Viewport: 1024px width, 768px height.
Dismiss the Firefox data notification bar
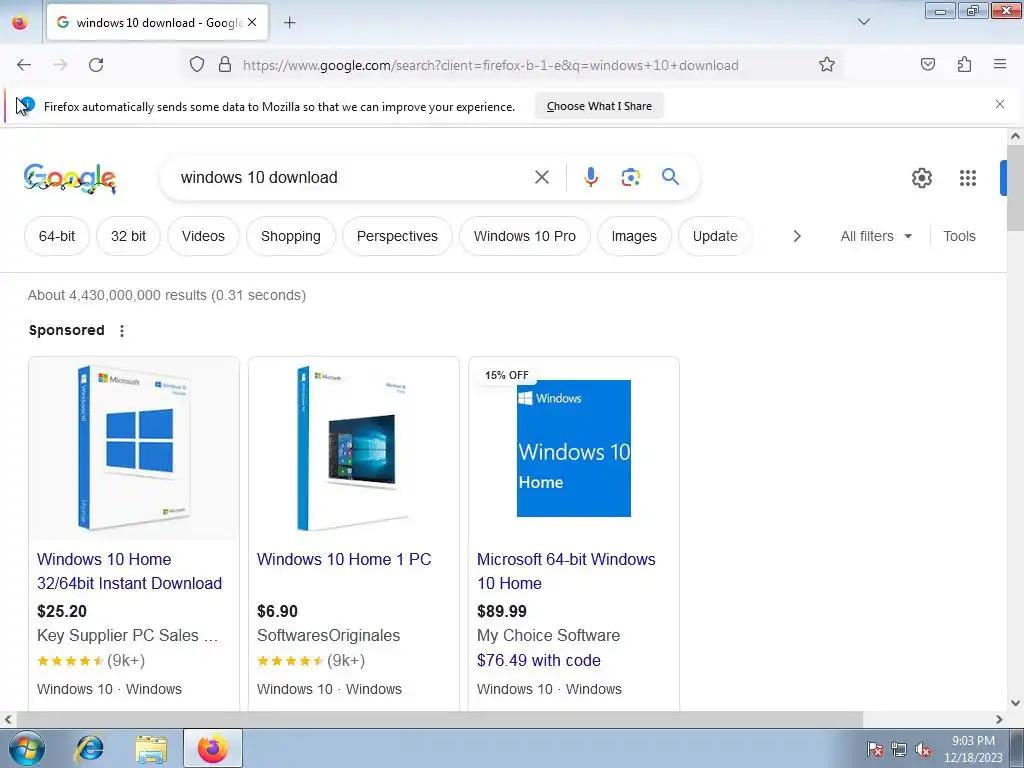[x=1000, y=104]
